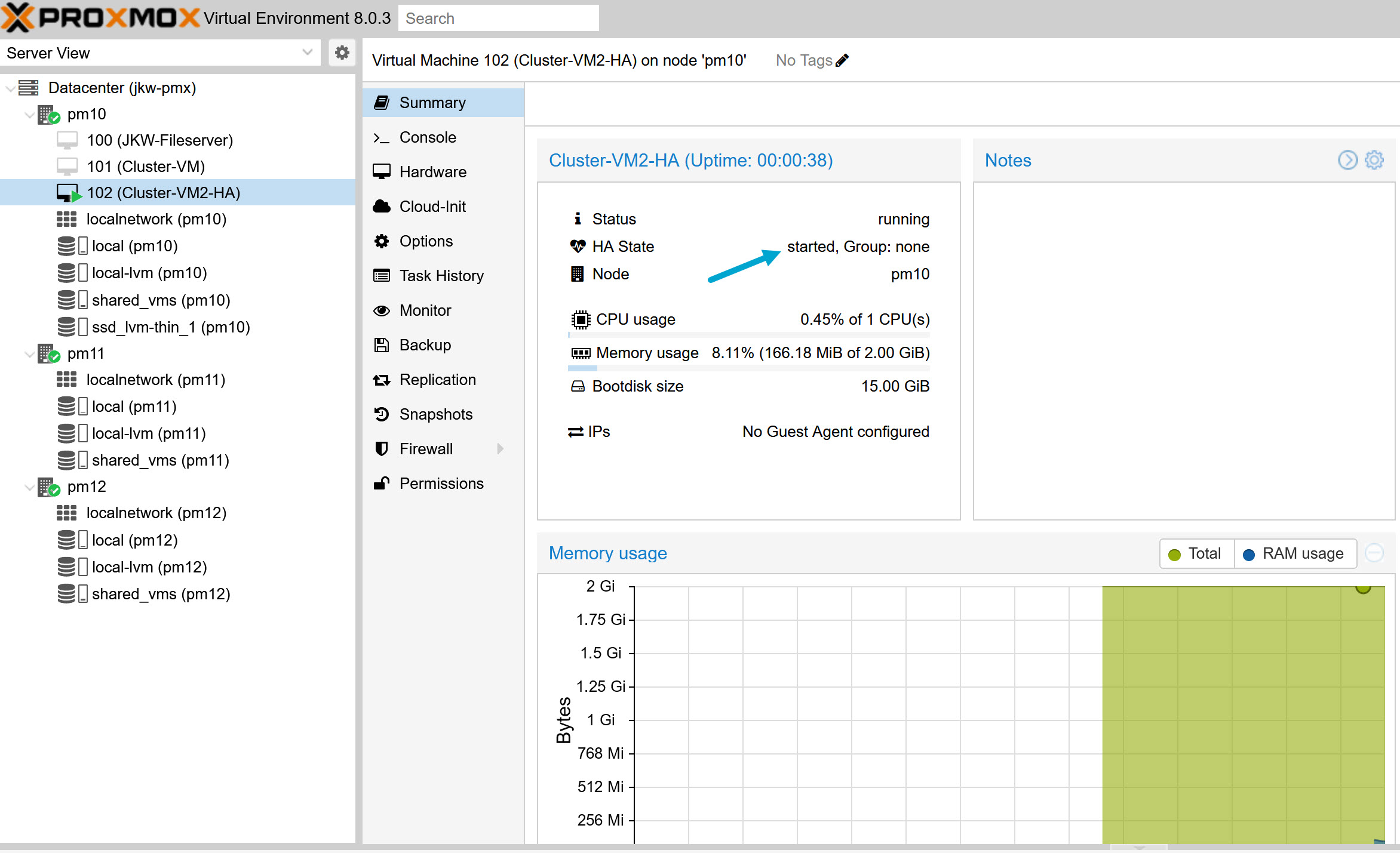Click into the Search field
Screen dimensions: 1400x853
coord(498,19)
